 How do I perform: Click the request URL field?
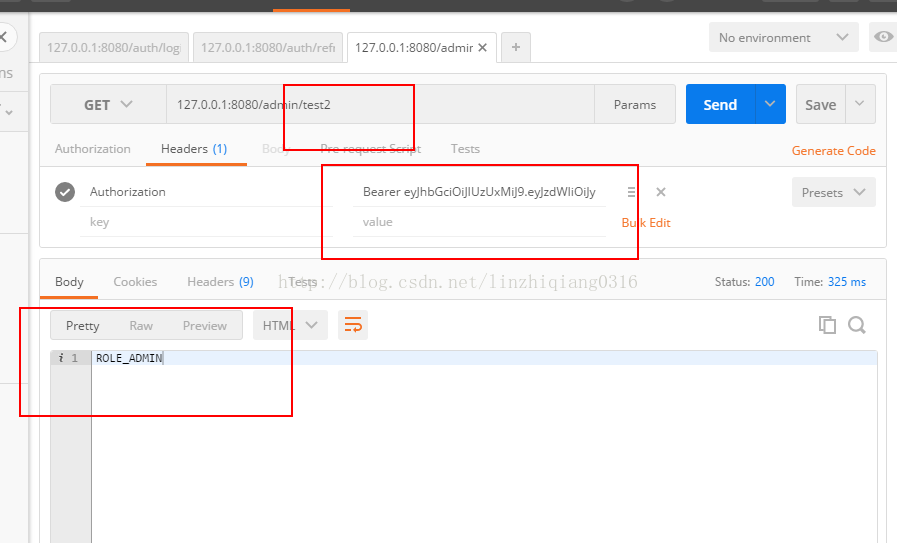(380, 104)
